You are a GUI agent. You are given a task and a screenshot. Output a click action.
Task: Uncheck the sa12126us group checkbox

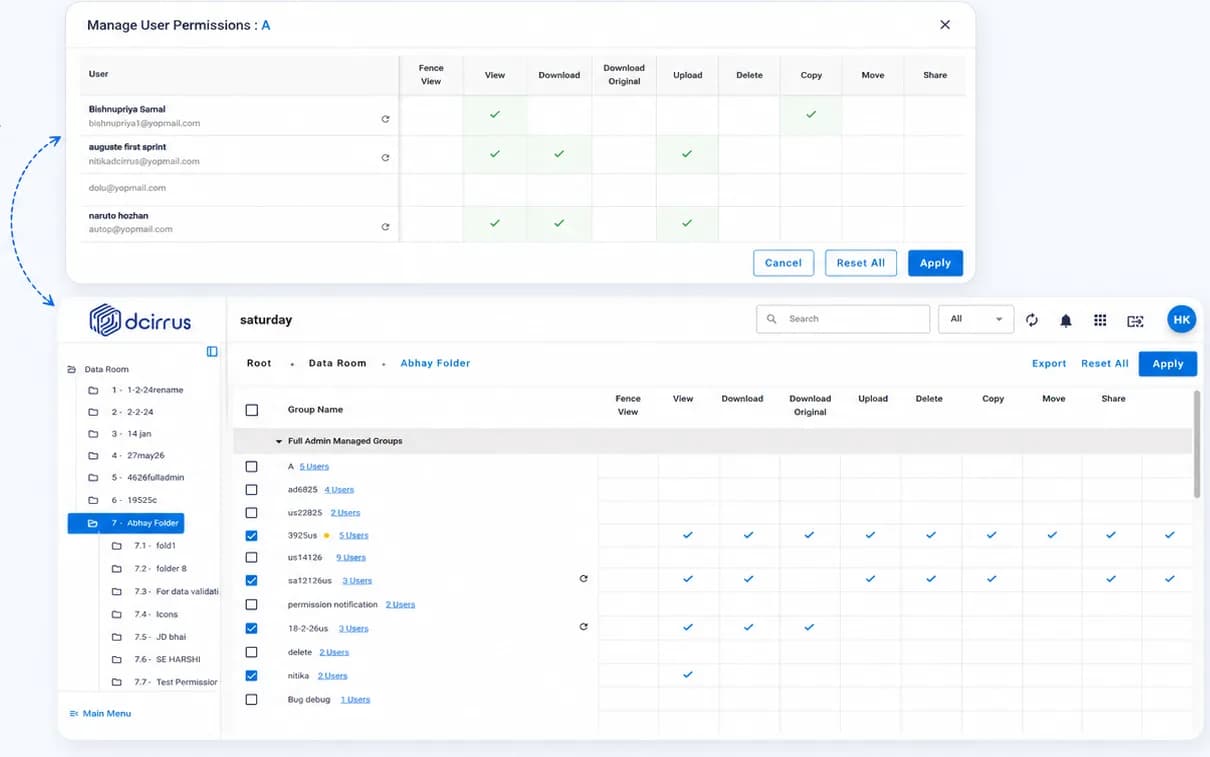(x=252, y=581)
